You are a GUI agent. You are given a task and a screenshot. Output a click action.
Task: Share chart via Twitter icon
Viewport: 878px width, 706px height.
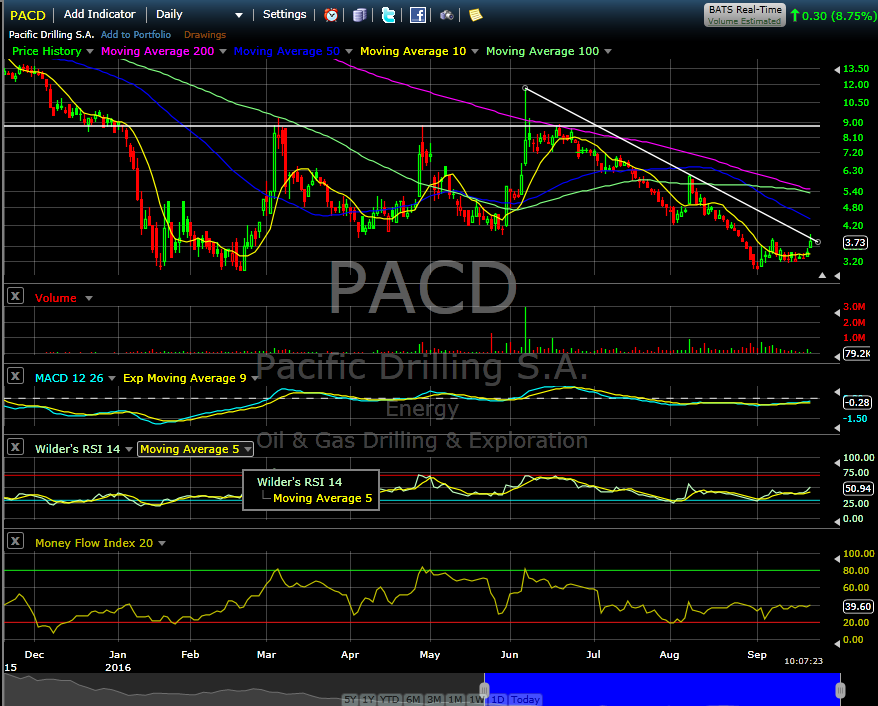pos(388,15)
